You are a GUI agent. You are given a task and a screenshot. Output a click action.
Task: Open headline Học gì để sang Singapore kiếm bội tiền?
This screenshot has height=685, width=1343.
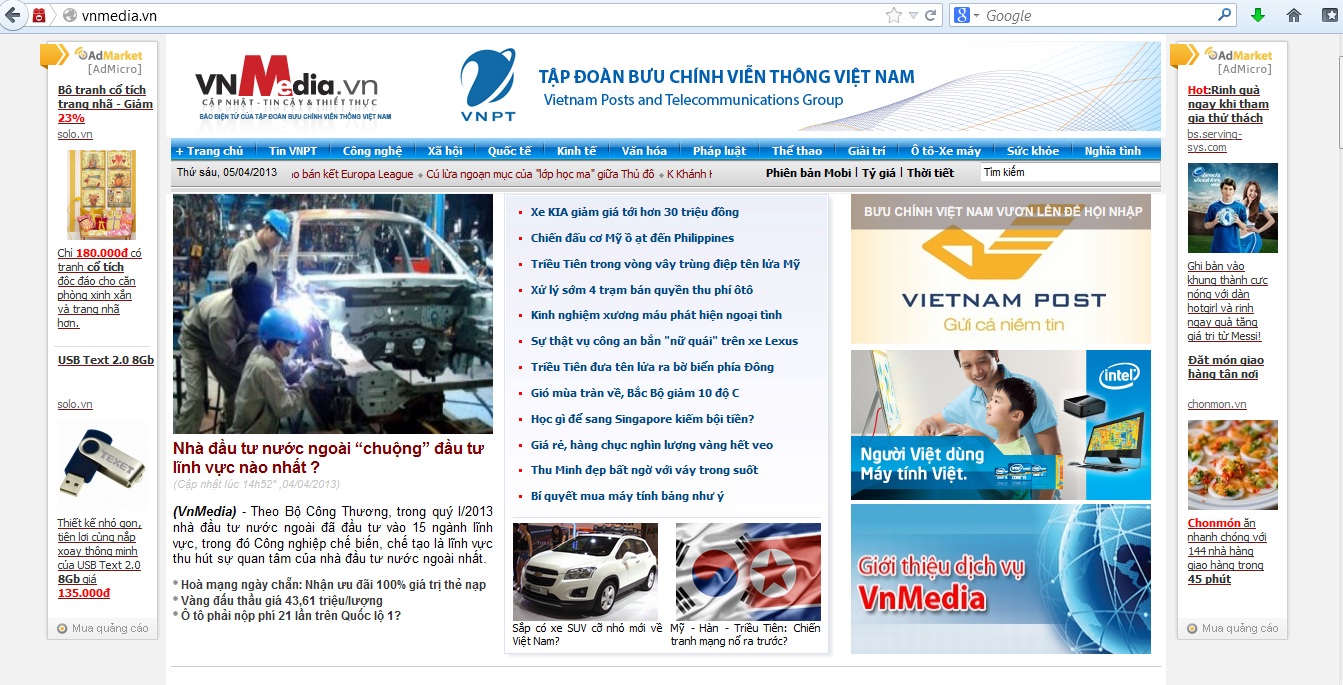click(642, 419)
